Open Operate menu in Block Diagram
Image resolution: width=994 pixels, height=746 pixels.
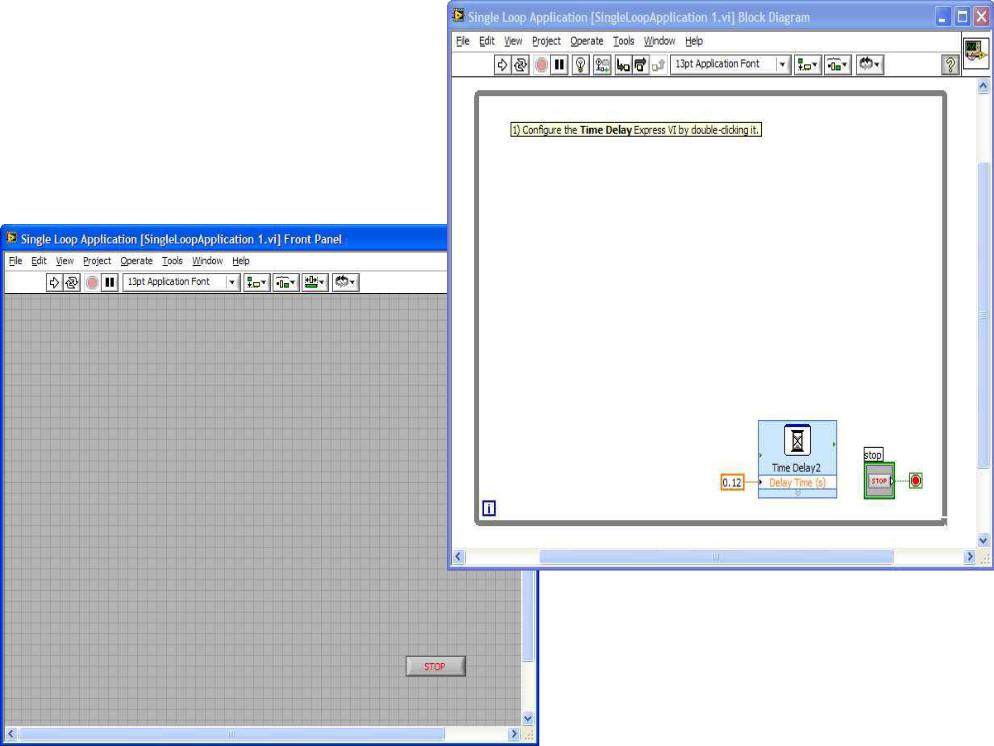click(x=587, y=41)
